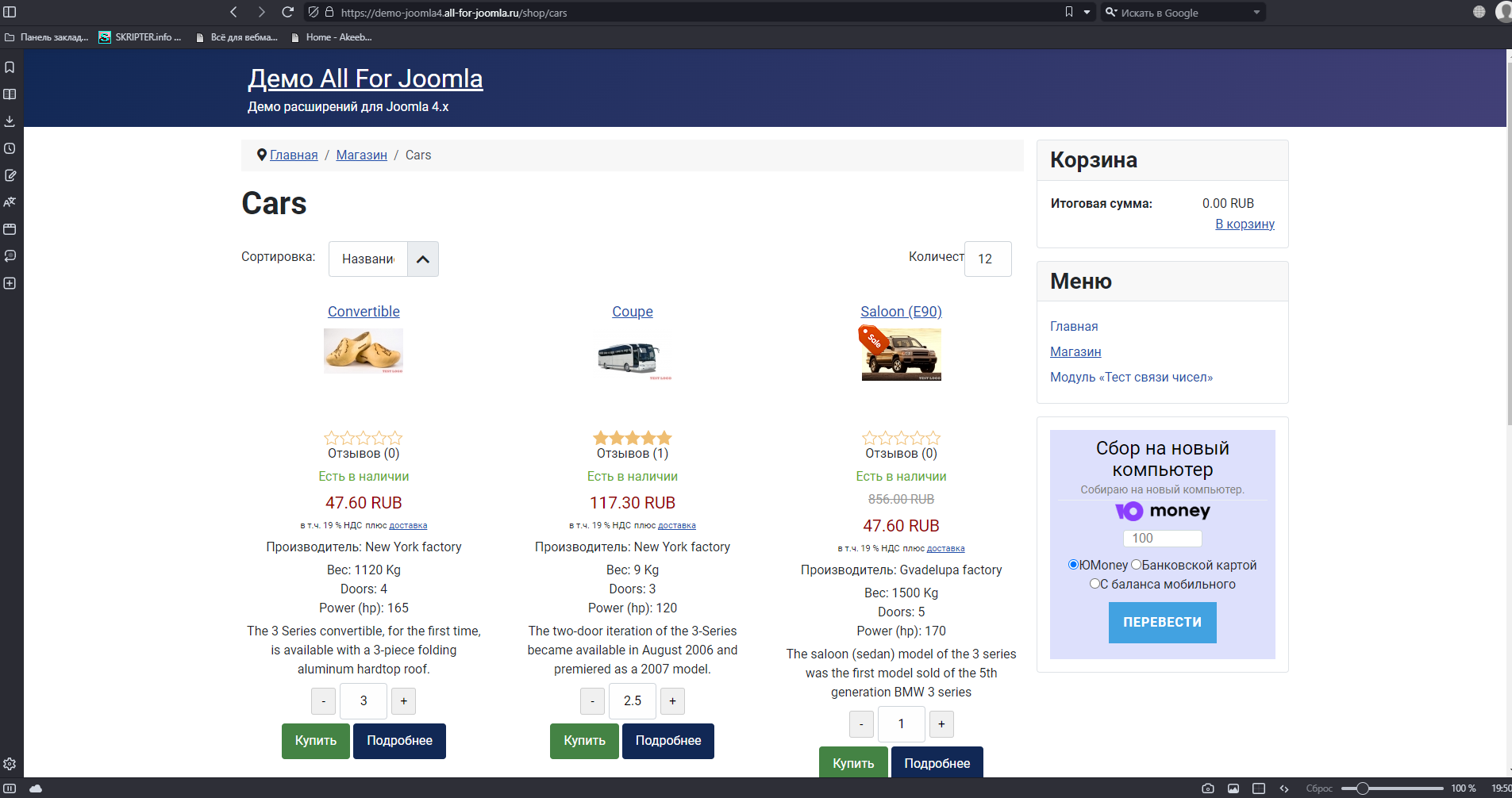Add a new web panel

10,283
